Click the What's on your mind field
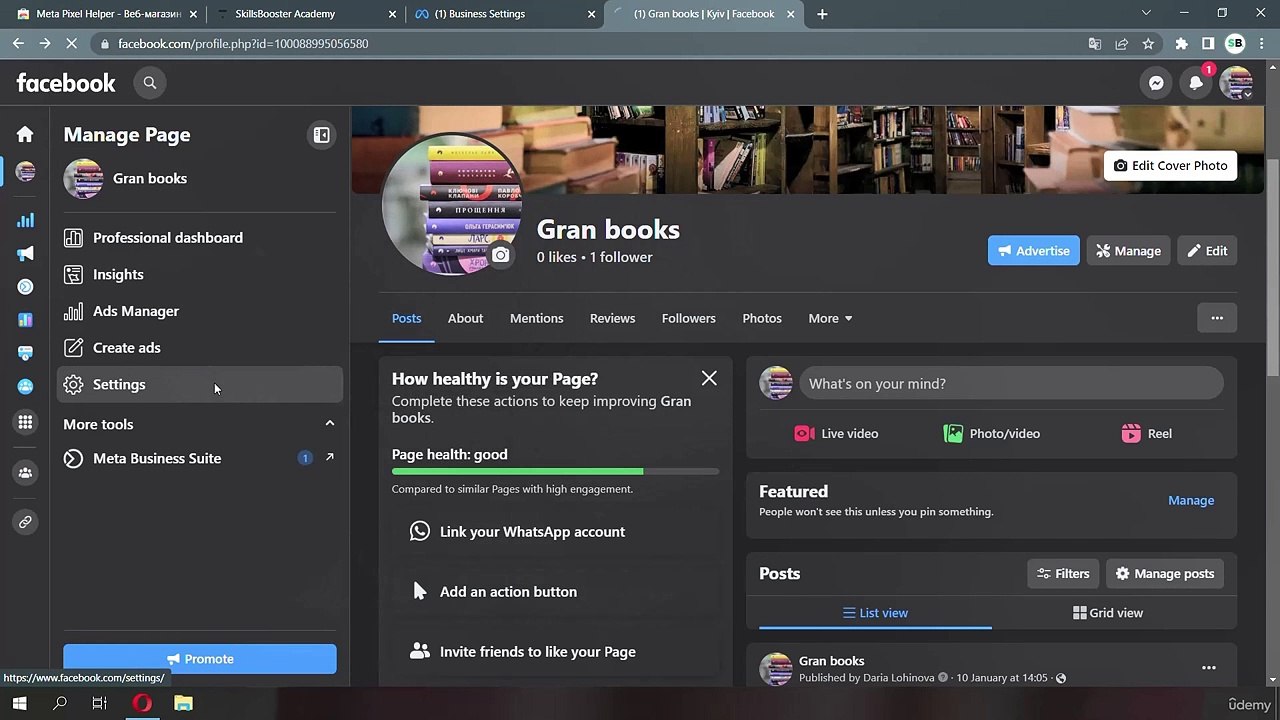This screenshot has width=1280, height=720. click(x=1011, y=384)
